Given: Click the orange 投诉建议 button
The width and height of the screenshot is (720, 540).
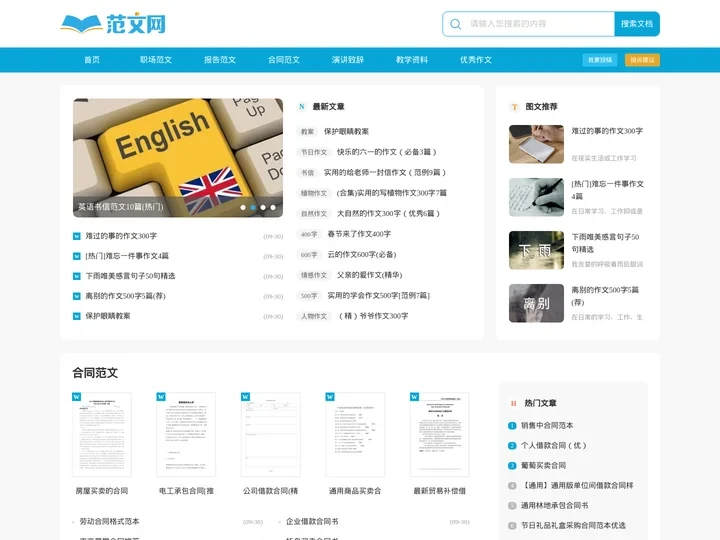Looking at the screenshot, I should 642,60.
